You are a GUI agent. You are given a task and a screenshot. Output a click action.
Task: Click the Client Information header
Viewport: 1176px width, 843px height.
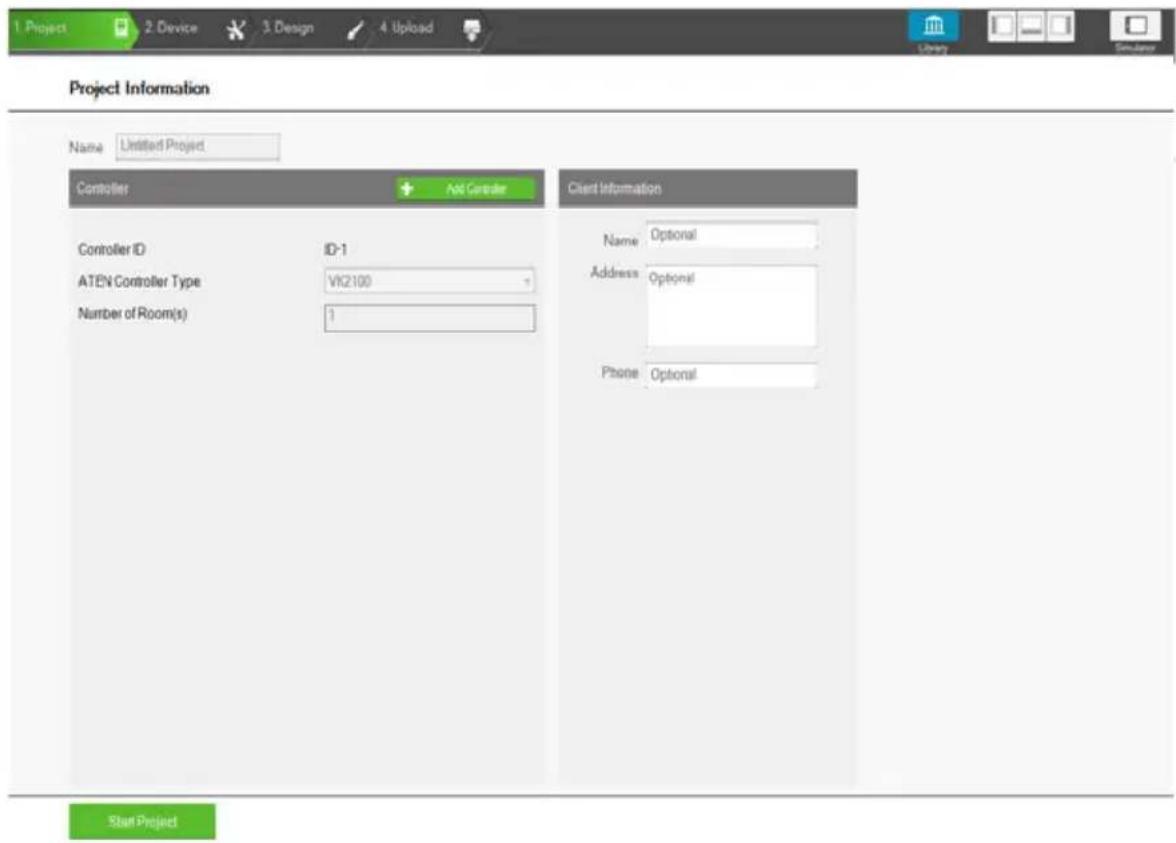pyautogui.click(x=708, y=188)
